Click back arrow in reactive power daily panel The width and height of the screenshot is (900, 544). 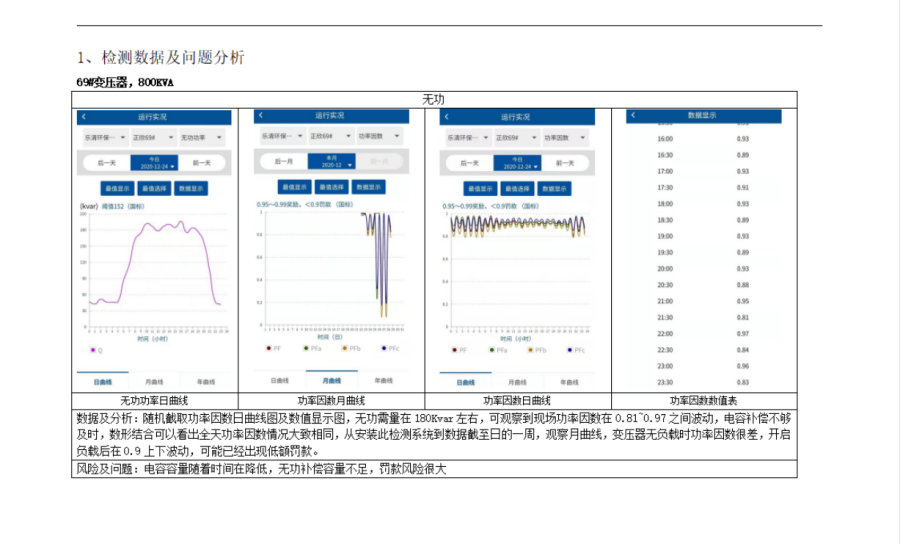[84, 117]
